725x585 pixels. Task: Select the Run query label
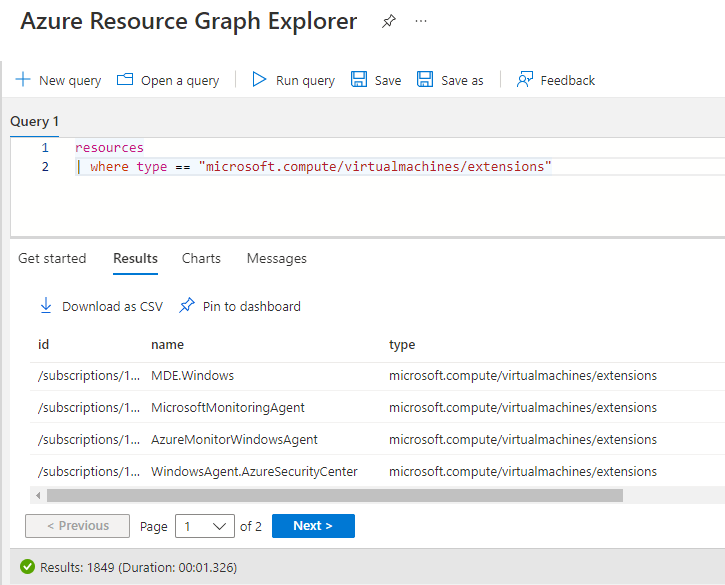coord(305,80)
